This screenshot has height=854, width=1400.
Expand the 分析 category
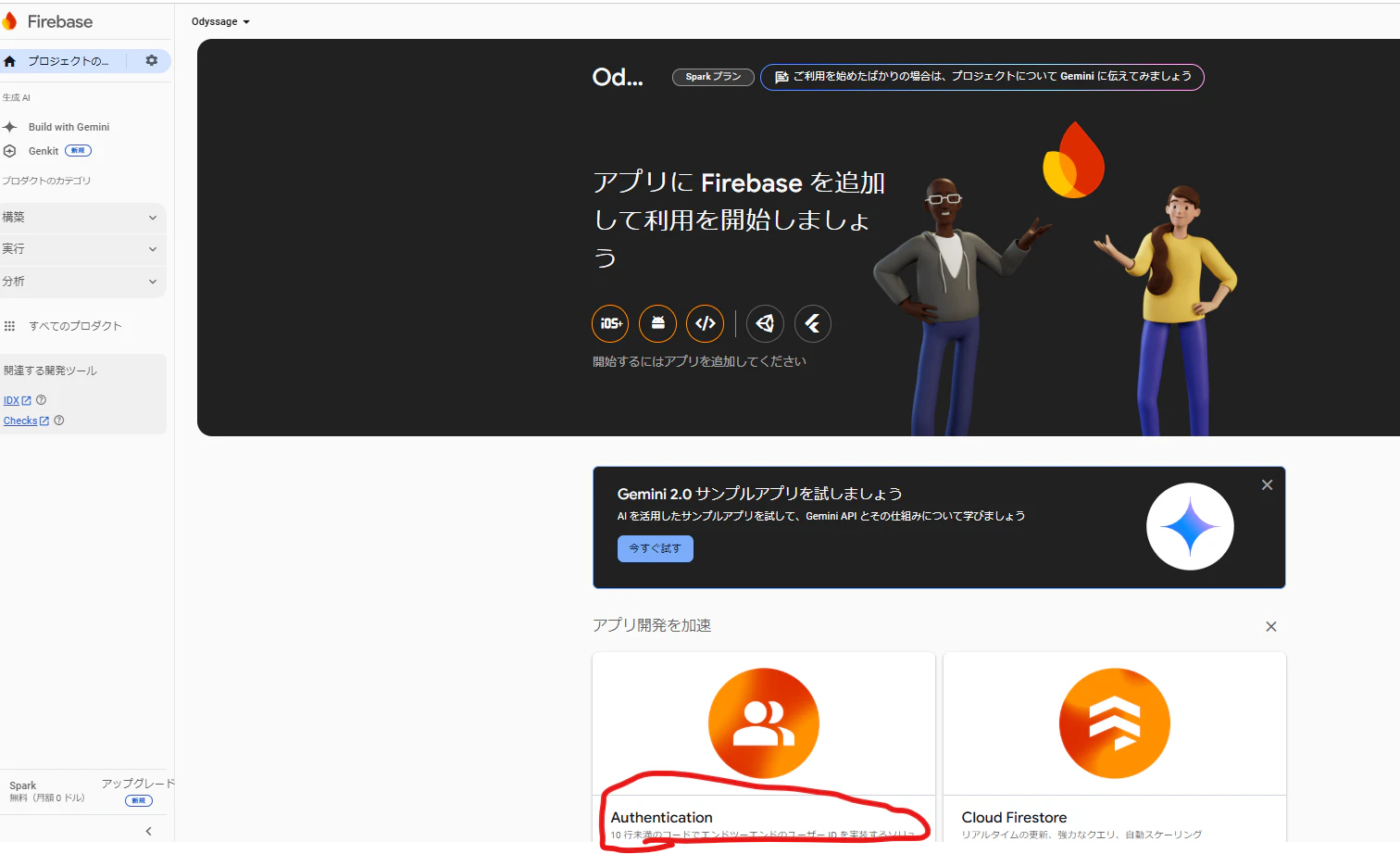coord(82,282)
